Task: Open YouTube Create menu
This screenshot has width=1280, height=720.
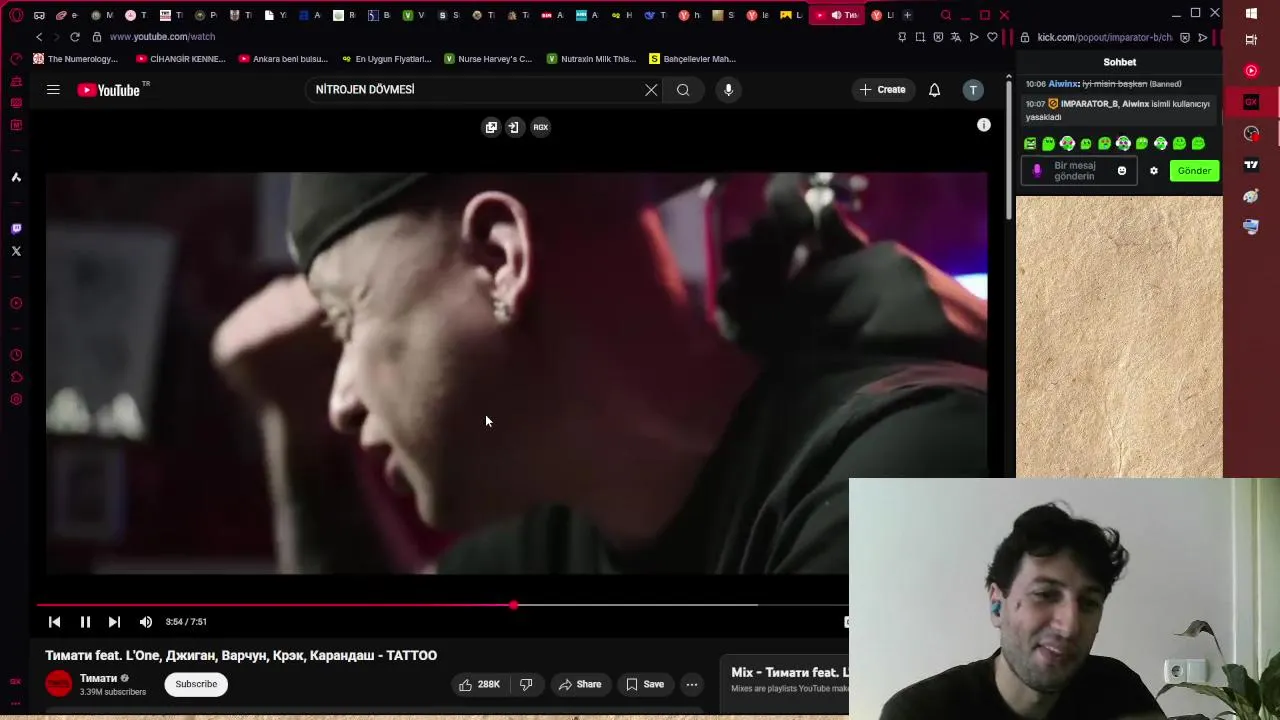Action: pyautogui.click(x=882, y=90)
